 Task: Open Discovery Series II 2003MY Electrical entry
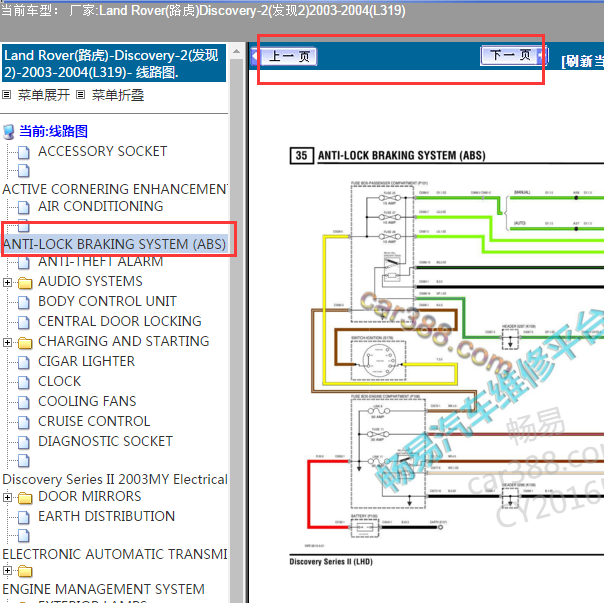click(x=115, y=479)
